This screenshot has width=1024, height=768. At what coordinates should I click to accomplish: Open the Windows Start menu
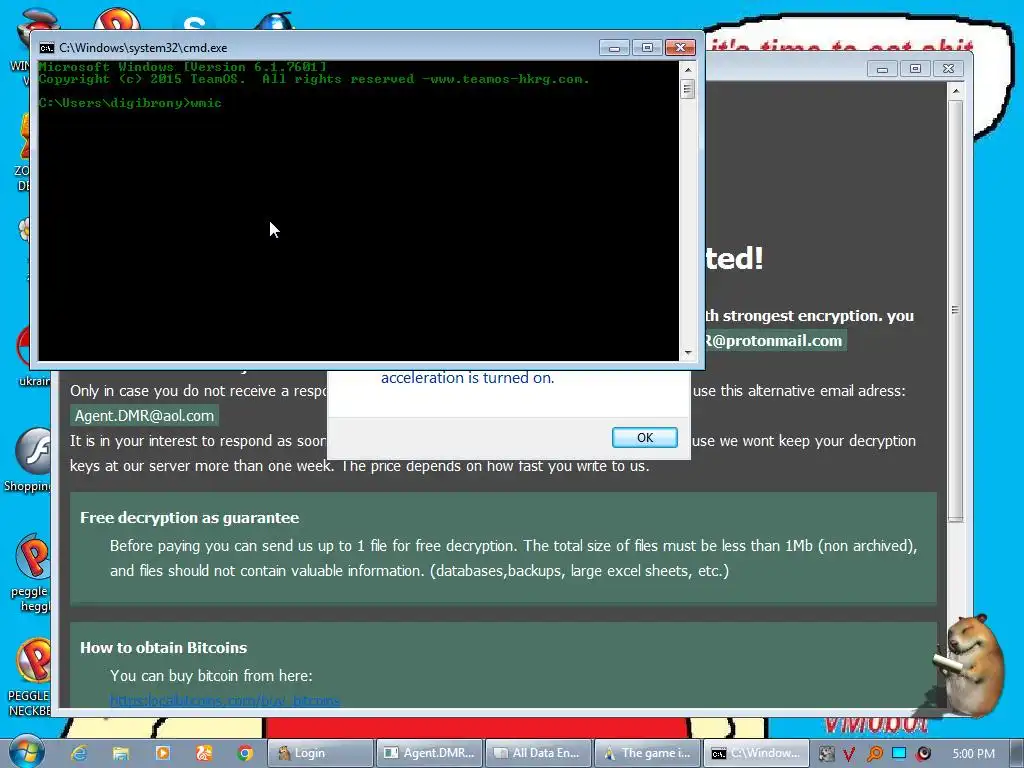point(27,752)
